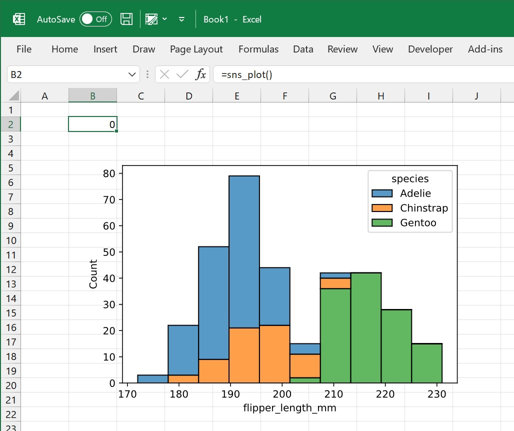Select row 2 header
Screen dimensions: 514x431
[11, 124]
